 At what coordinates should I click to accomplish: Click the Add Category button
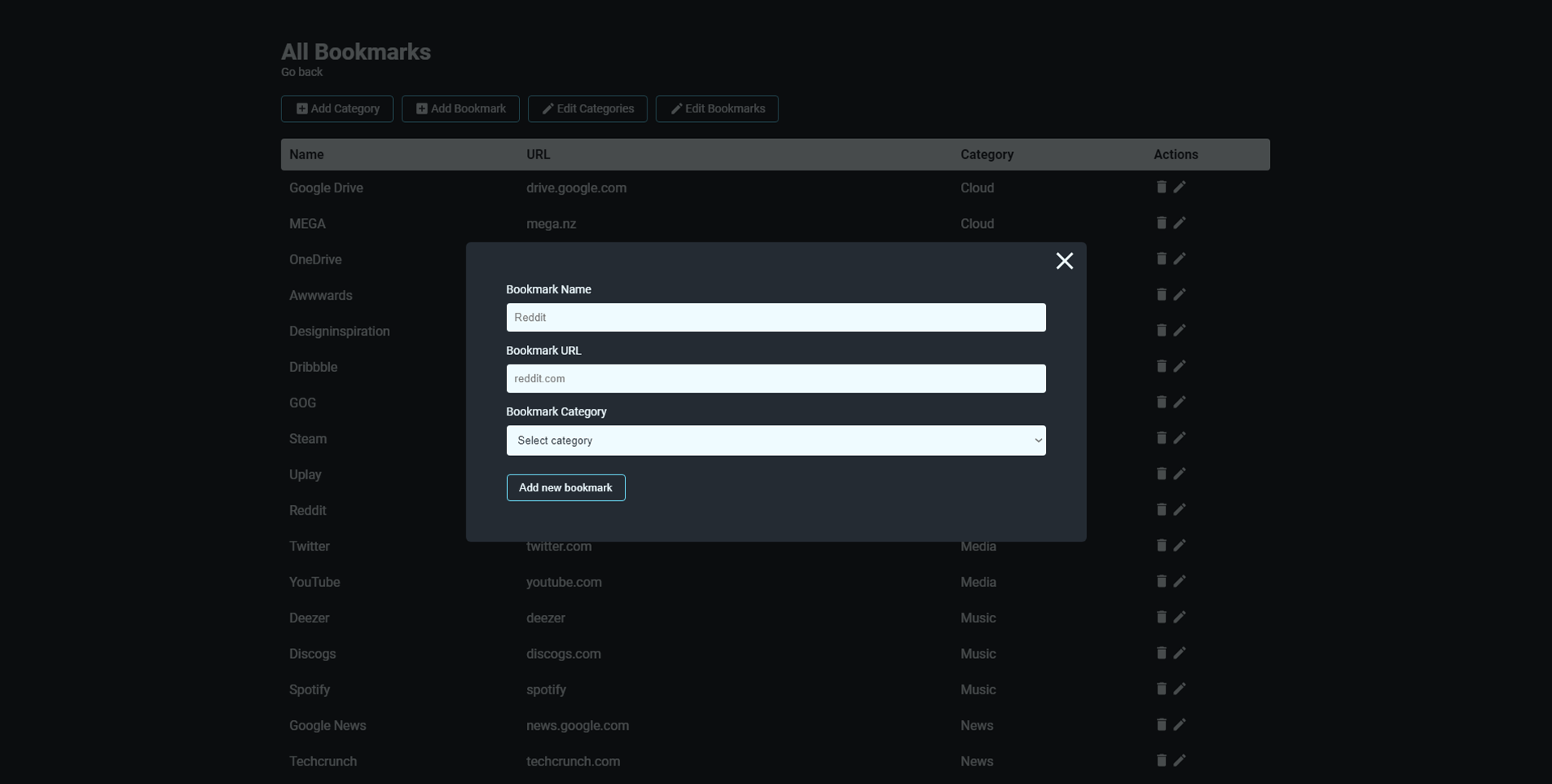coord(337,109)
